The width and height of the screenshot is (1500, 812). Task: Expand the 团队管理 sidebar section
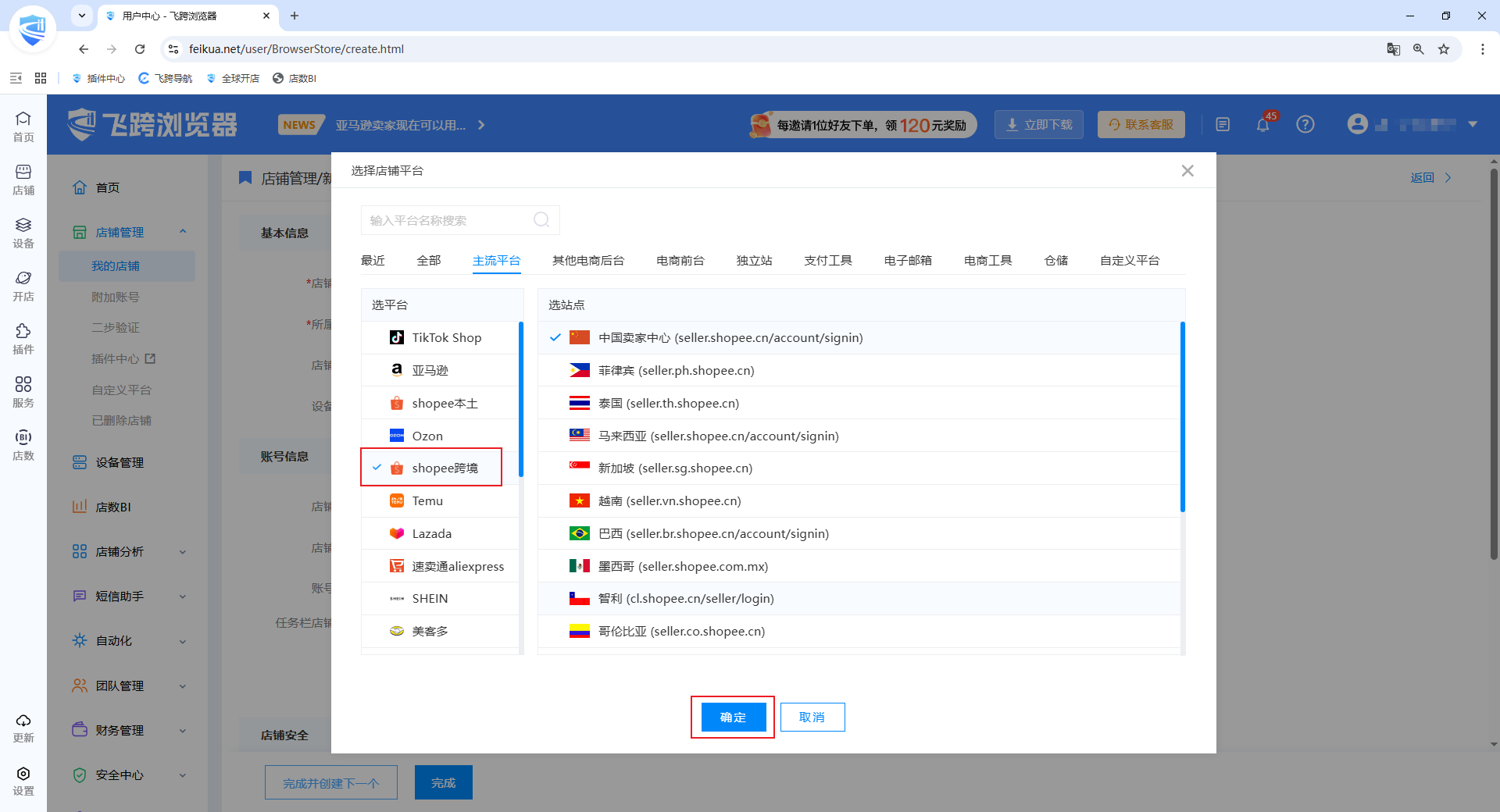tap(183, 686)
